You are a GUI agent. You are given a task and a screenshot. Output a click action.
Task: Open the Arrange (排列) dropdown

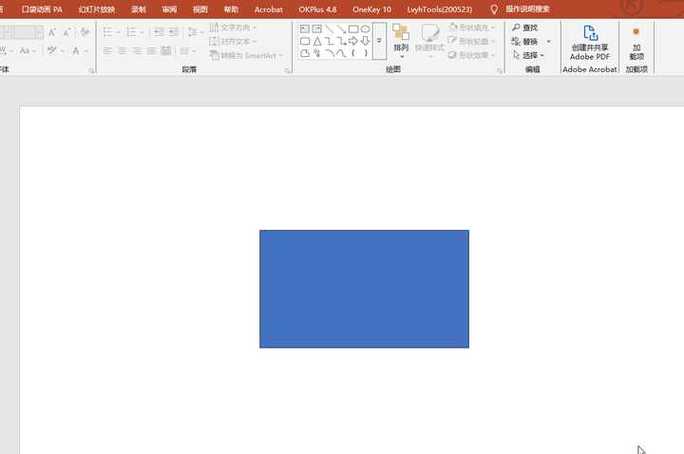point(400,41)
